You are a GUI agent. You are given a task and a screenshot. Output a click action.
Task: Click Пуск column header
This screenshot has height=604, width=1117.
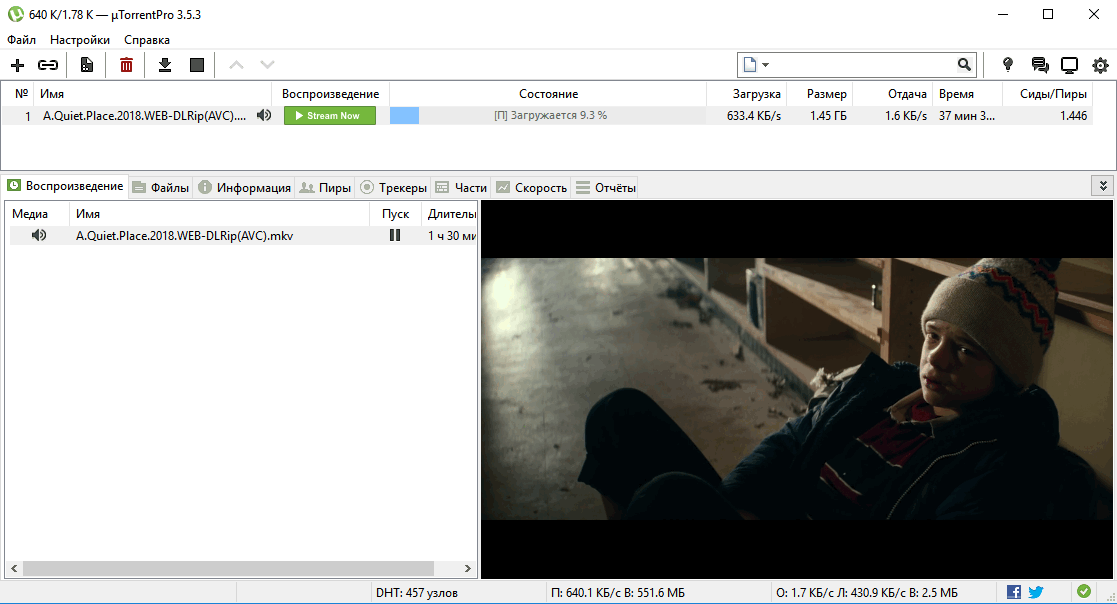coord(395,214)
